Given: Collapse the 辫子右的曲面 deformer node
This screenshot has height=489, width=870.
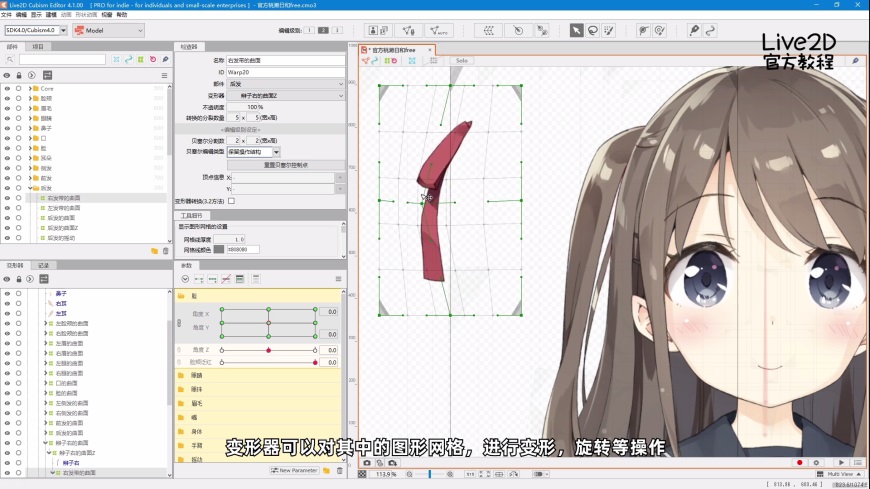Looking at the screenshot, I should click(45, 443).
